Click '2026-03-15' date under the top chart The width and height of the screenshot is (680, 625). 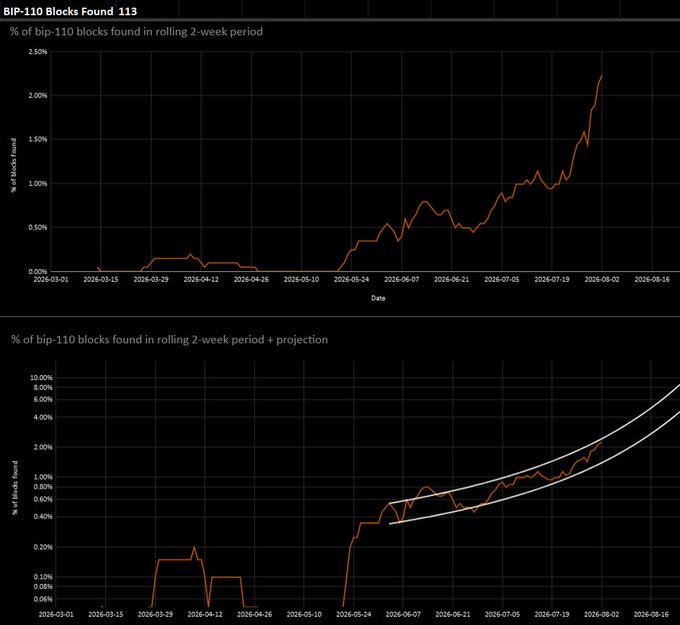point(101,279)
